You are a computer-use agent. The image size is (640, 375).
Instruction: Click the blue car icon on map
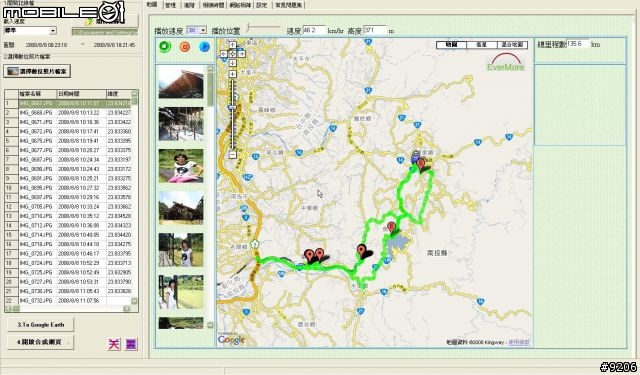(415, 157)
